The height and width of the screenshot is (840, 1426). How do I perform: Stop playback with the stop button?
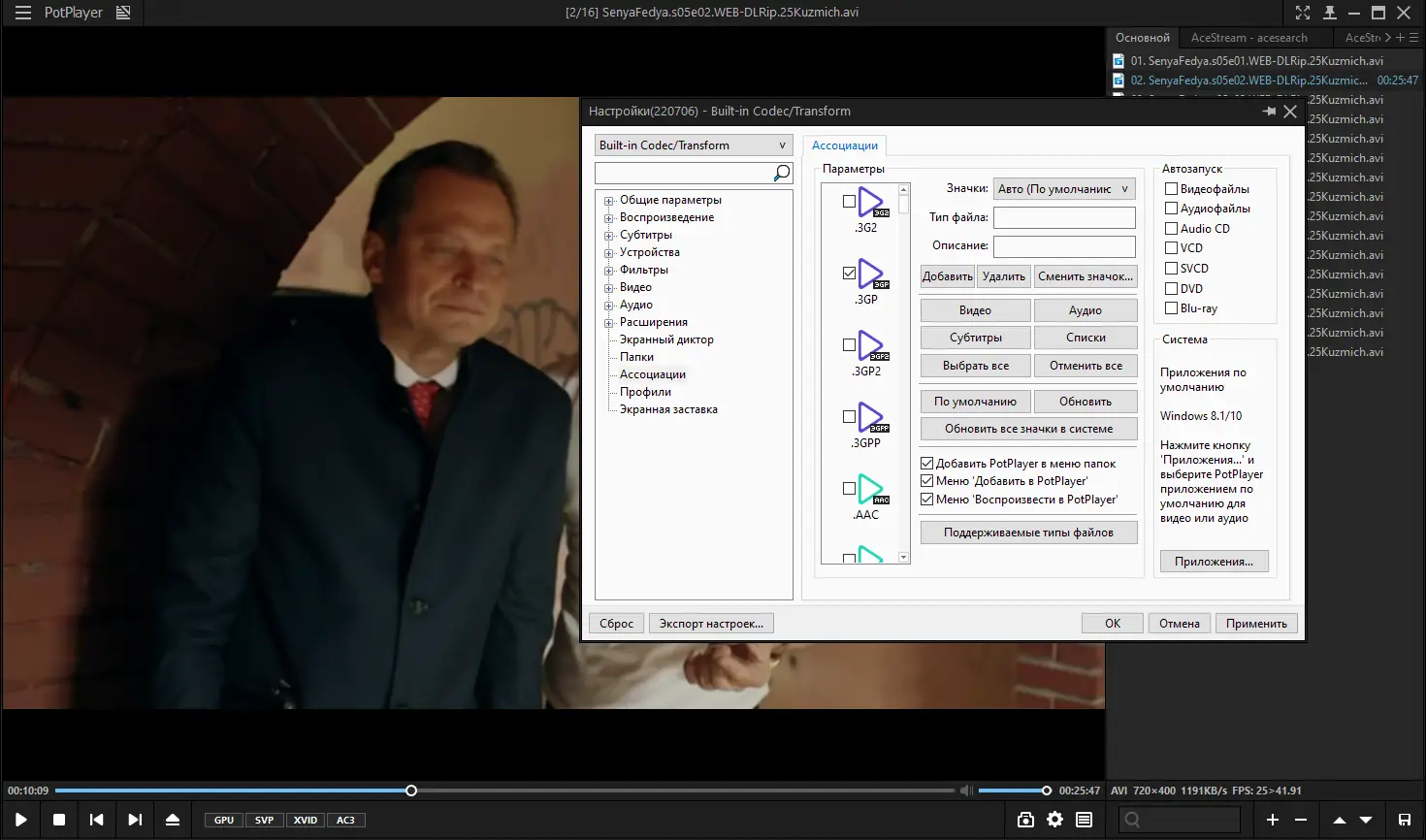click(x=59, y=820)
